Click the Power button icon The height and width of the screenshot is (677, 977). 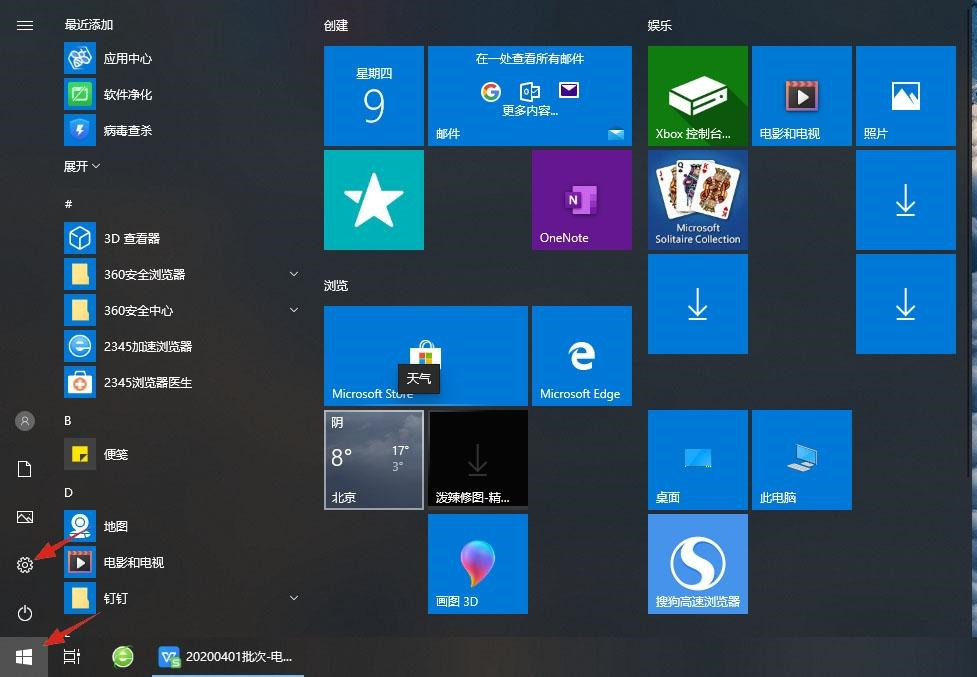click(x=25, y=613)
